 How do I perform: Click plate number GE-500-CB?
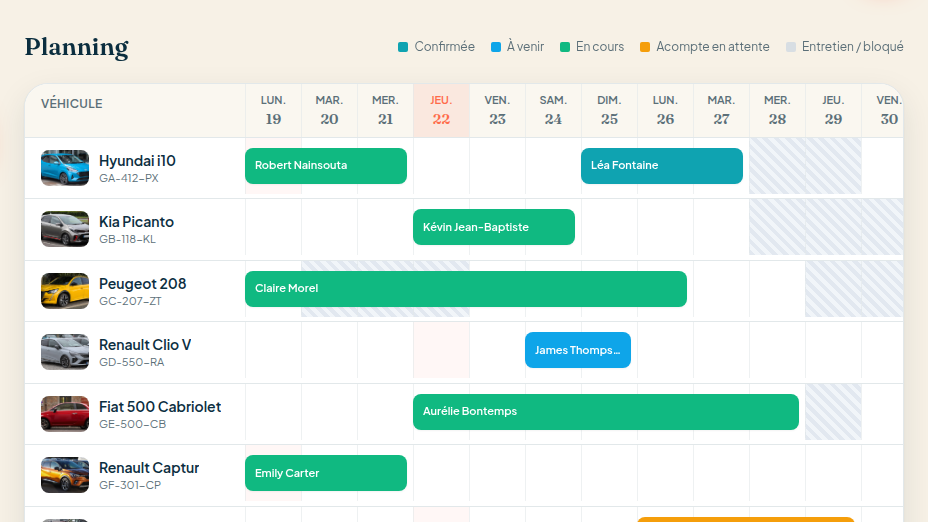[133, 424]
